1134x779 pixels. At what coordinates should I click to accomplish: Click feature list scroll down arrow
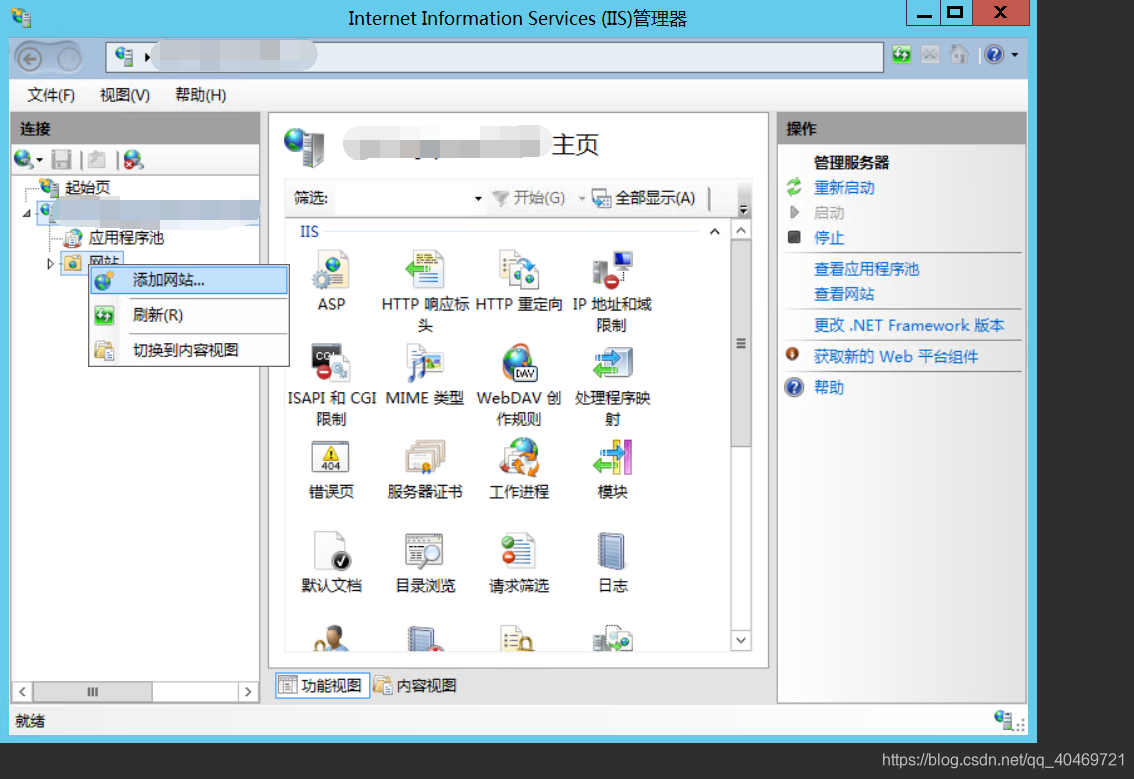[741, 640]
